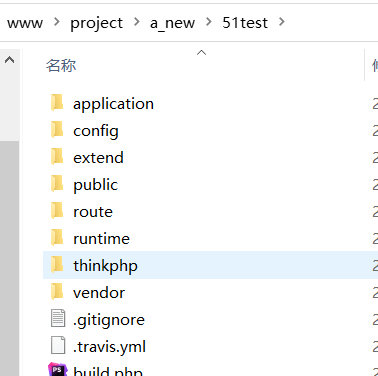The image size is (378, 376).
Task: Click the public folder icon
Action: tap(57, 183)
